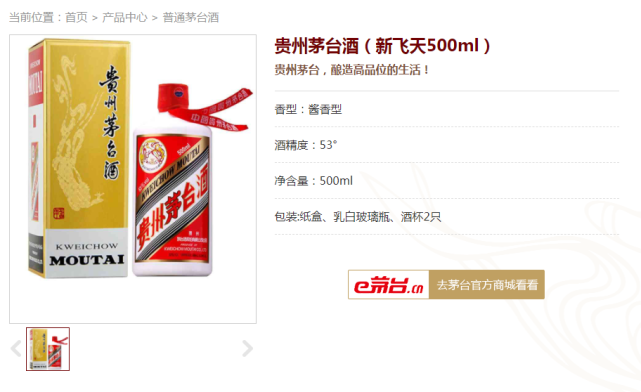Click the next thumbnail arrow
641x392 pixels.
pos(247,349)
